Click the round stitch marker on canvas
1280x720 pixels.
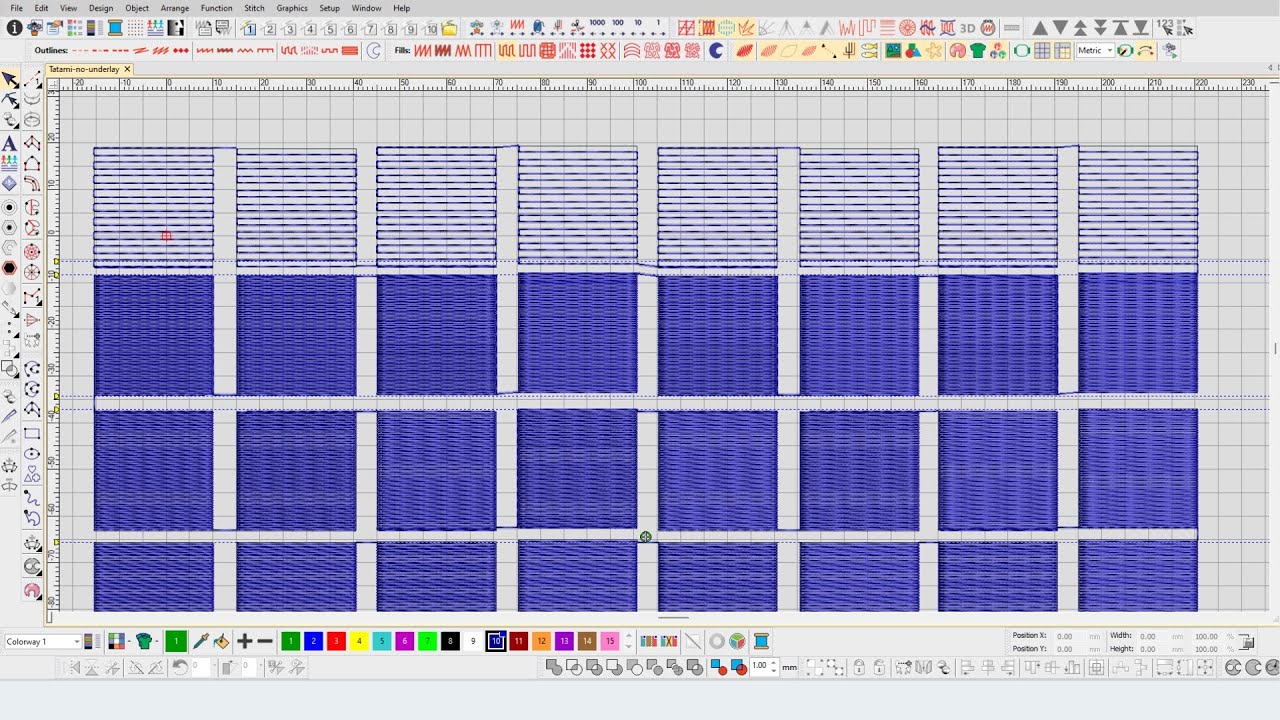(646, 537)
